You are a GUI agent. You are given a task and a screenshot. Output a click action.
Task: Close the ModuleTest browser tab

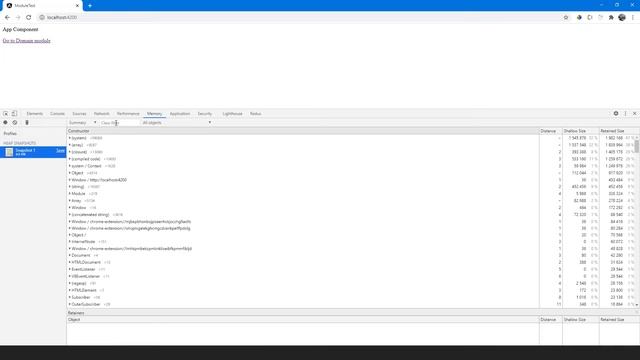point(77,6)
